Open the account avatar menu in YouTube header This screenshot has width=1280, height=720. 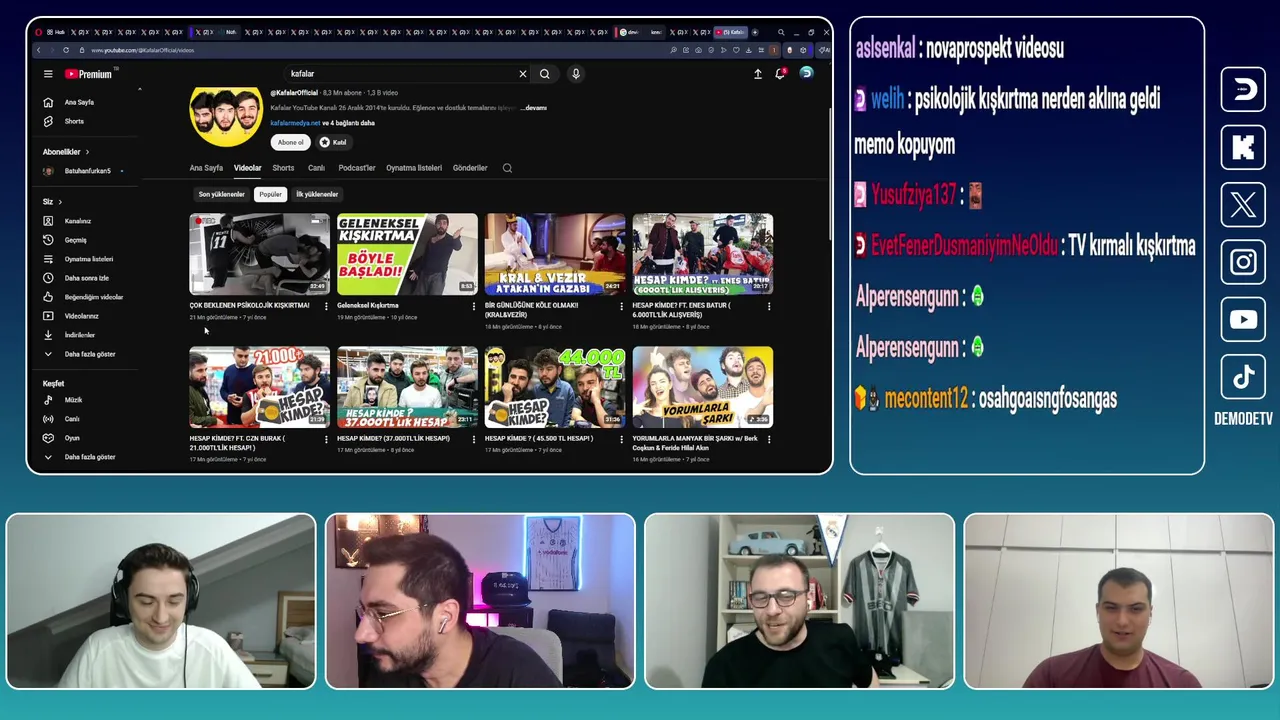click(806, 73)
